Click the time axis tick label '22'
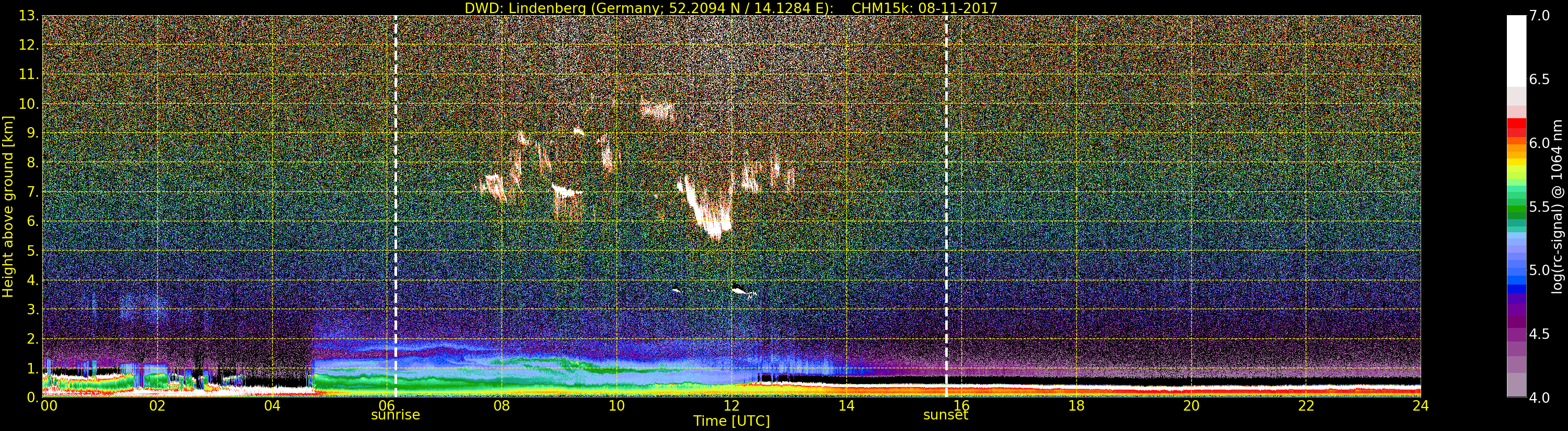 [x=1306, y=405]
